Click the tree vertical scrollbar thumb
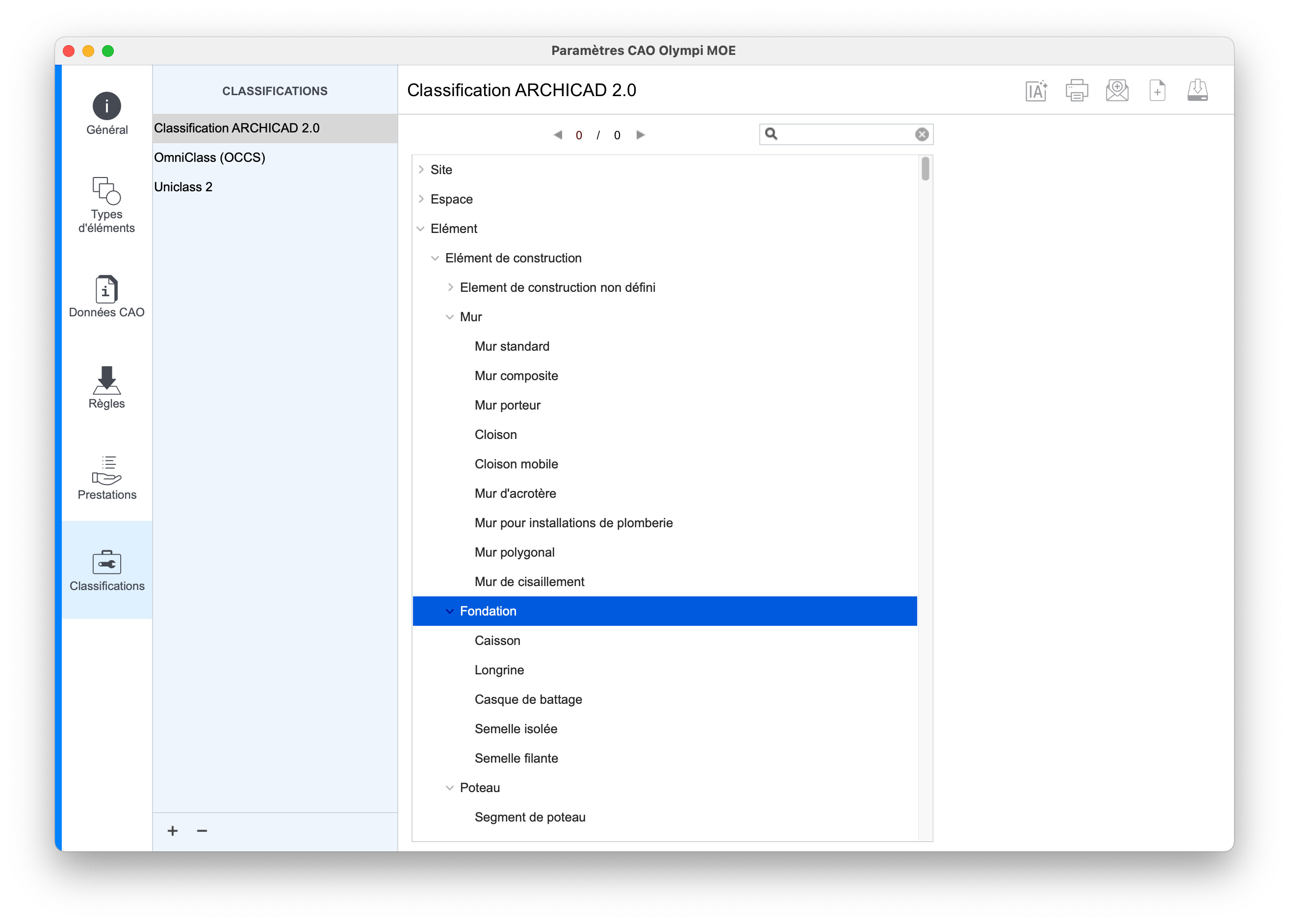This screenshot has height=924, width=1289. tap(925, 169)
